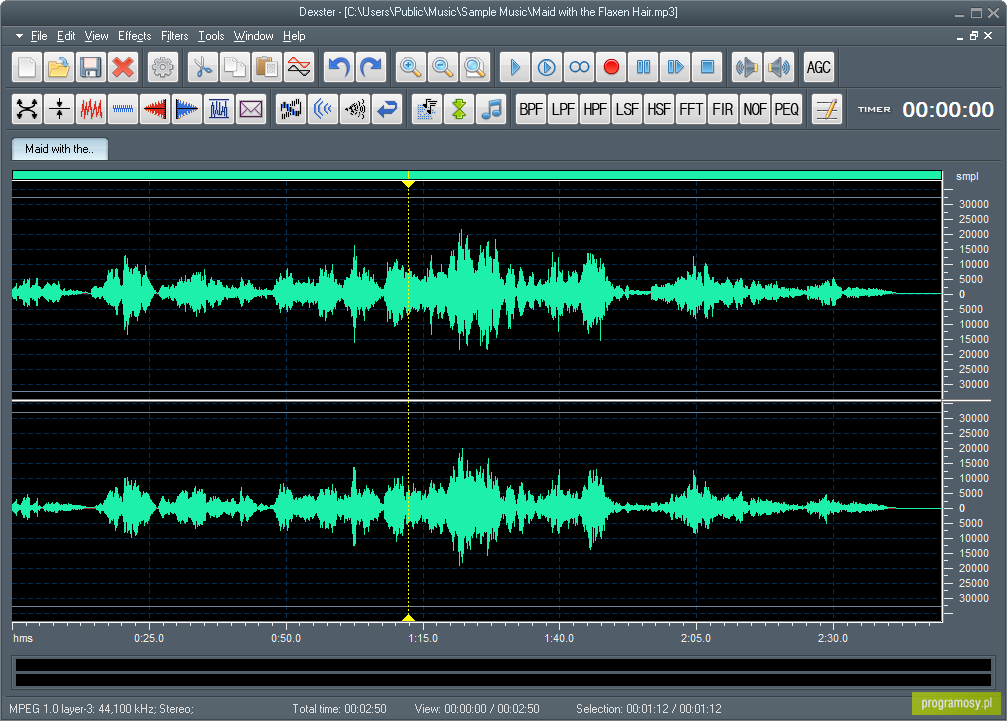1007x721 pixels.
Task: Open the Tools menu
Action: coord(211,36)
